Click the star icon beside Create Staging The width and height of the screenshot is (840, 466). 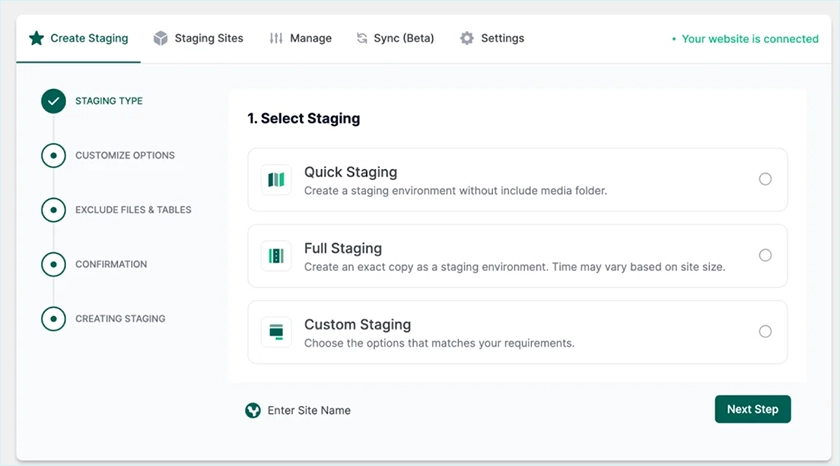36,39
